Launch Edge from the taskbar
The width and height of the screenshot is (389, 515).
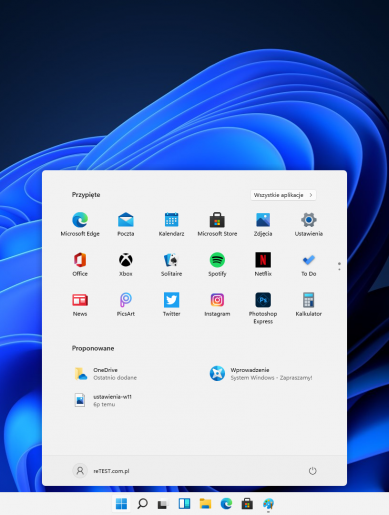coord(226,504)
